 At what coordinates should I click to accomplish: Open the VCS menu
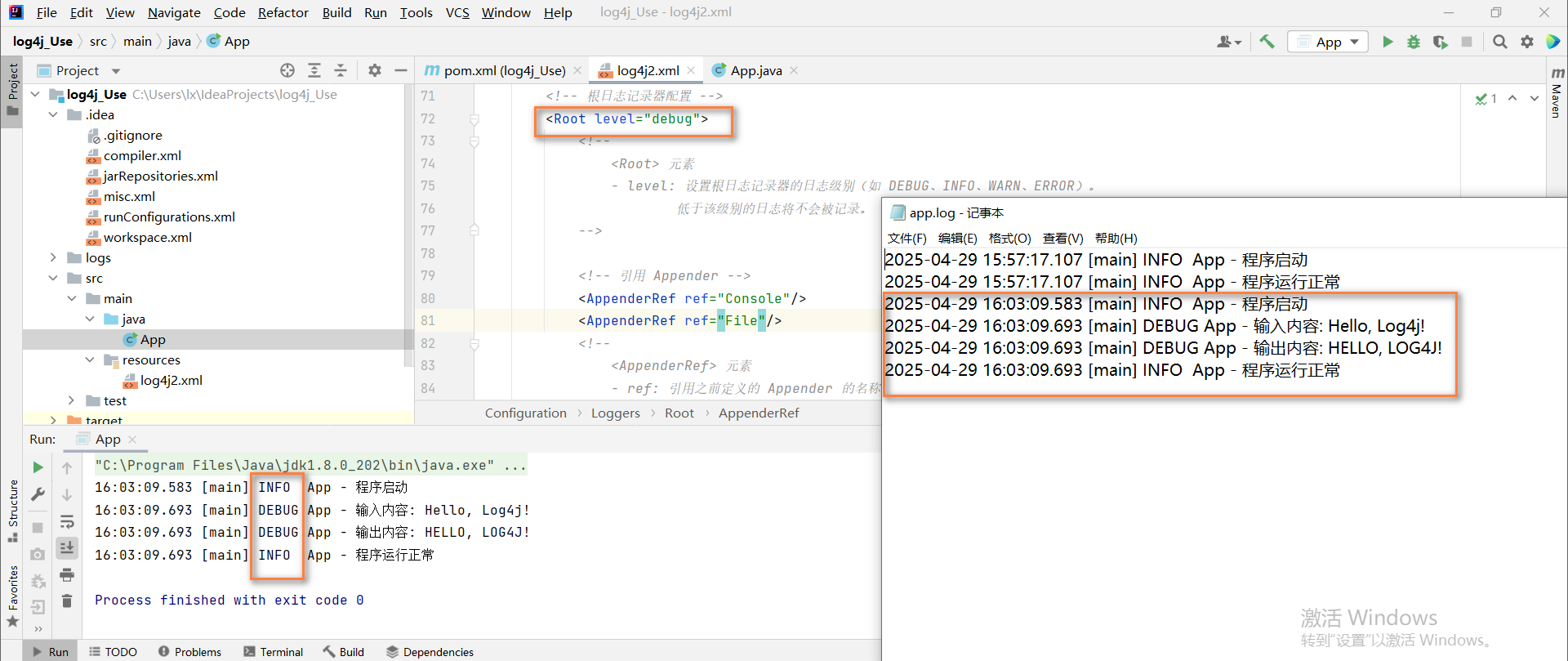pyautogui.click(x=457, y=12)
